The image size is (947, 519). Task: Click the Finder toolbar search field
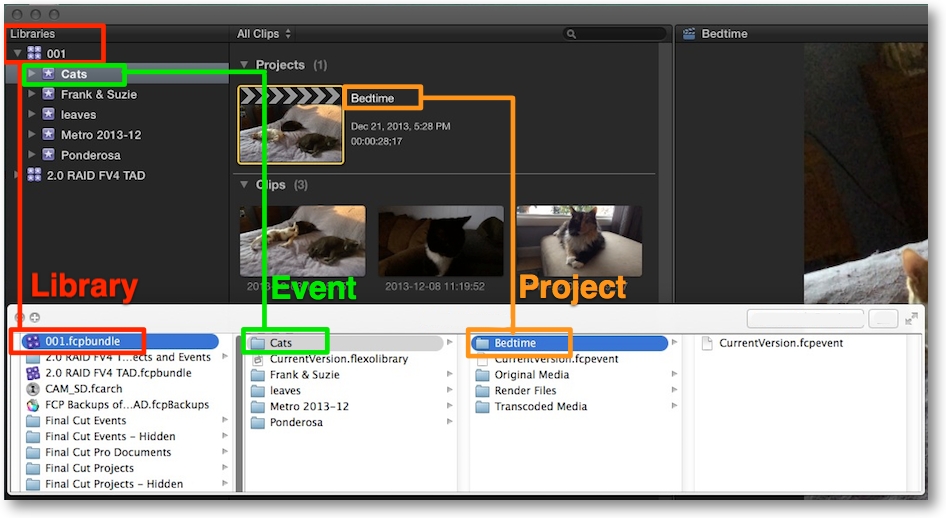[805, 318]
